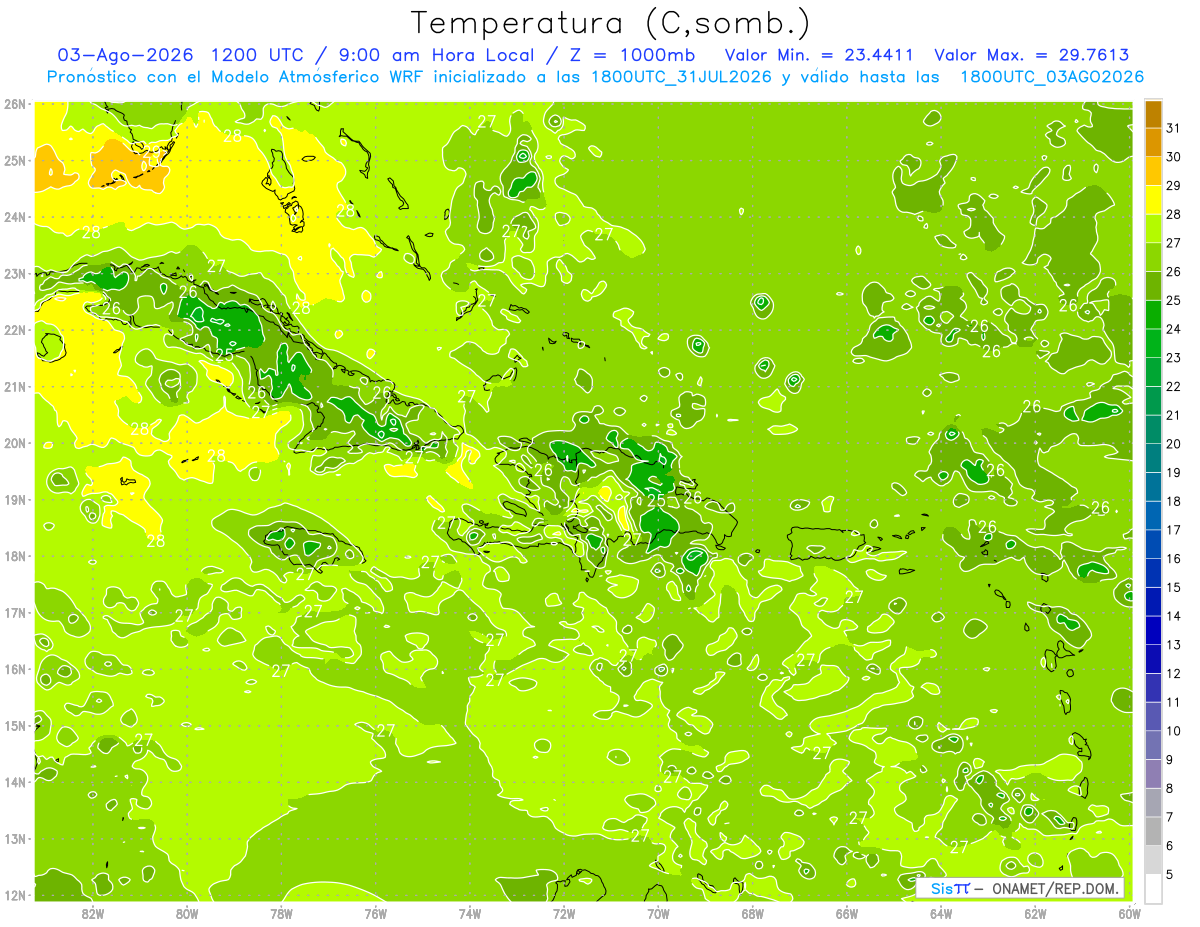This screenshot has width=1200, height=927.
Task: Click the "Valor Max. = 29.7613" text
Action: click(x=1032, y=55)
